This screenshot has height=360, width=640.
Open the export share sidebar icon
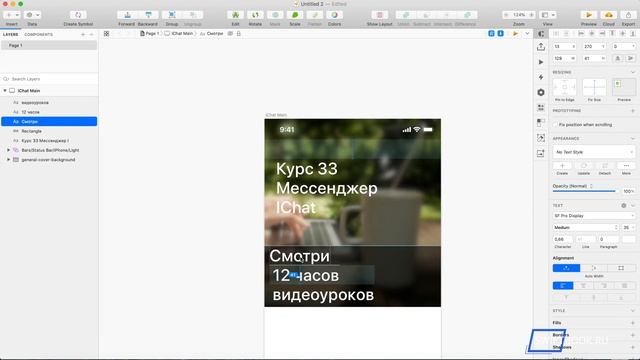(541, 47)
